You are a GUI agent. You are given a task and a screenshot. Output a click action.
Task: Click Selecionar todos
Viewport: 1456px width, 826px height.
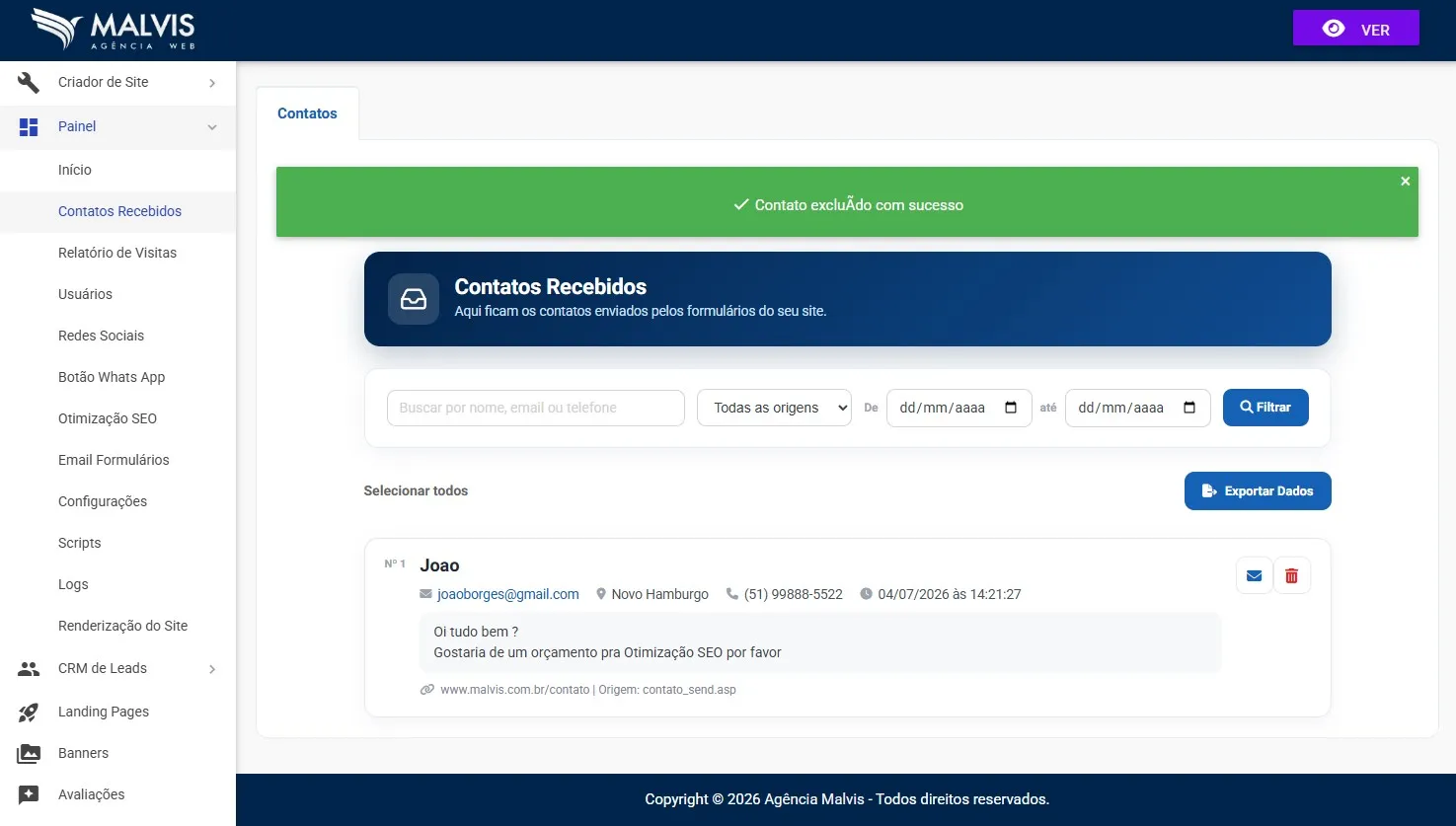coord(416,490)
